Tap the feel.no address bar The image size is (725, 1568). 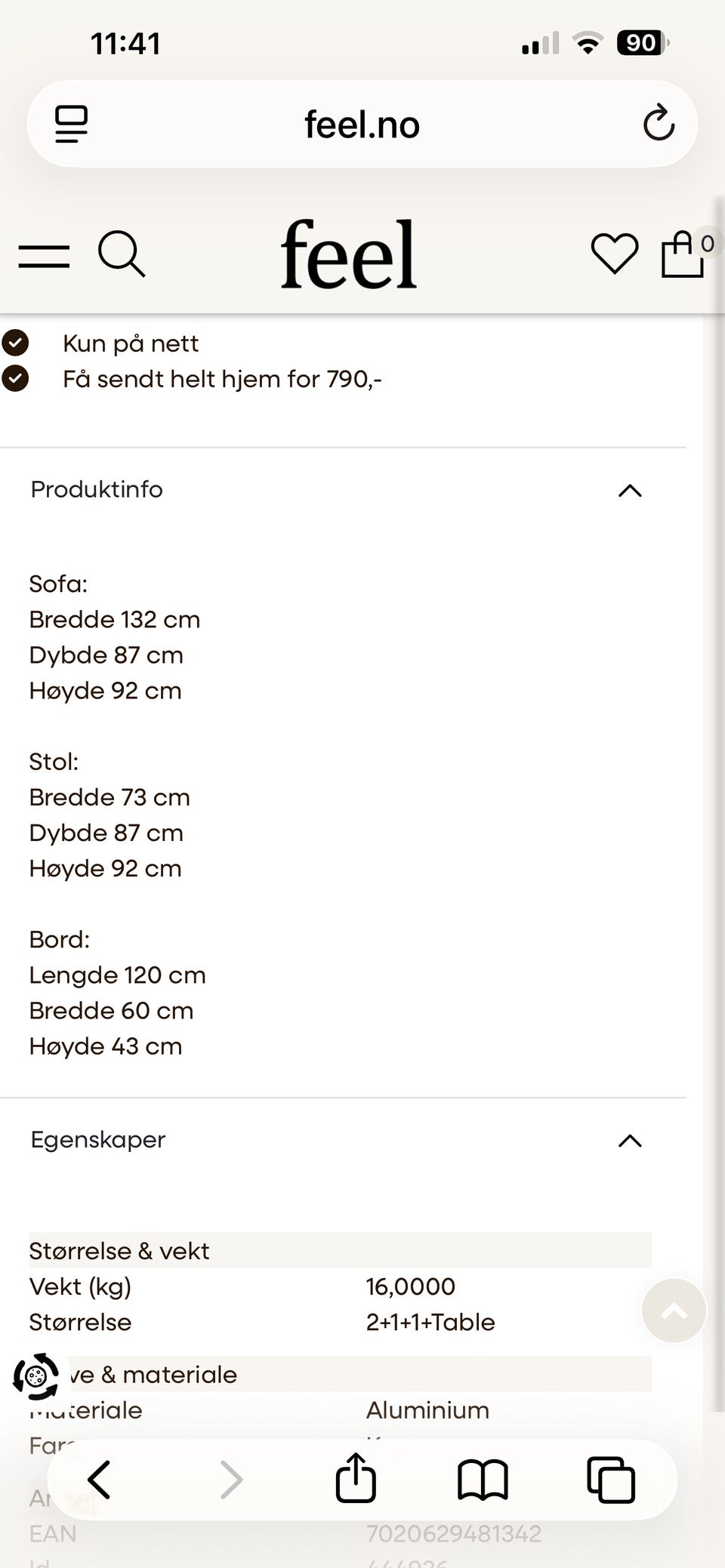[362, 124]
